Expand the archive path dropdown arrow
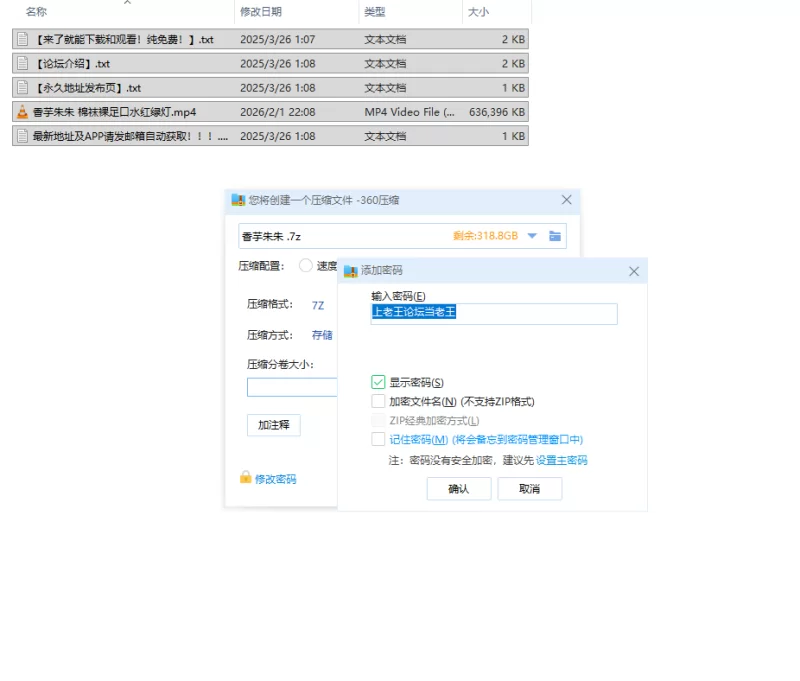Image resolution: width=800 pixels, height=681 pixels. click(532, 236)
